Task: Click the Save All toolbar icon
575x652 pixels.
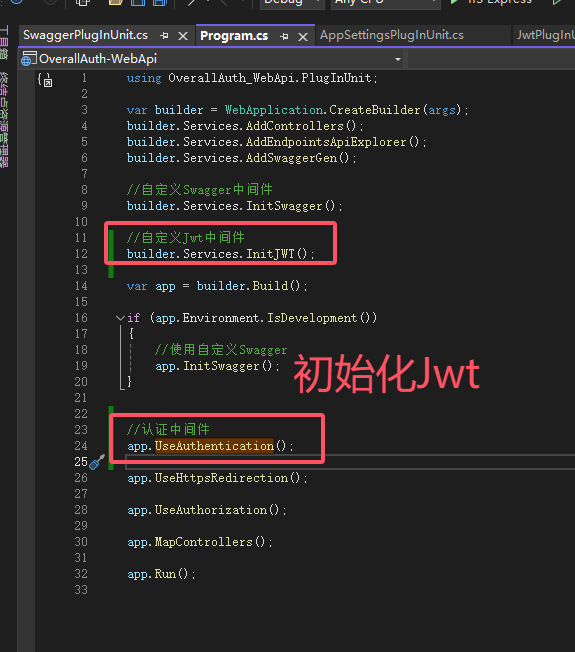Action: [160, 2]
